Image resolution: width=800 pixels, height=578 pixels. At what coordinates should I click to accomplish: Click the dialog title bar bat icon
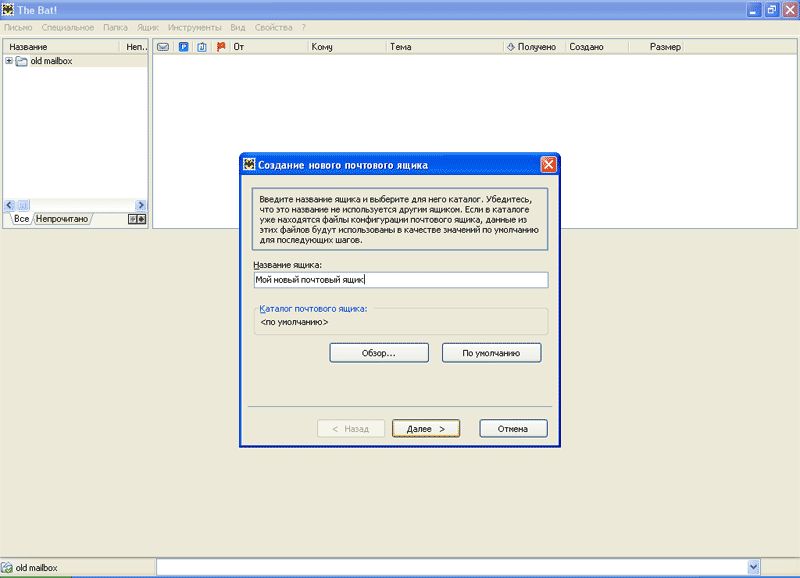point(249,164)
